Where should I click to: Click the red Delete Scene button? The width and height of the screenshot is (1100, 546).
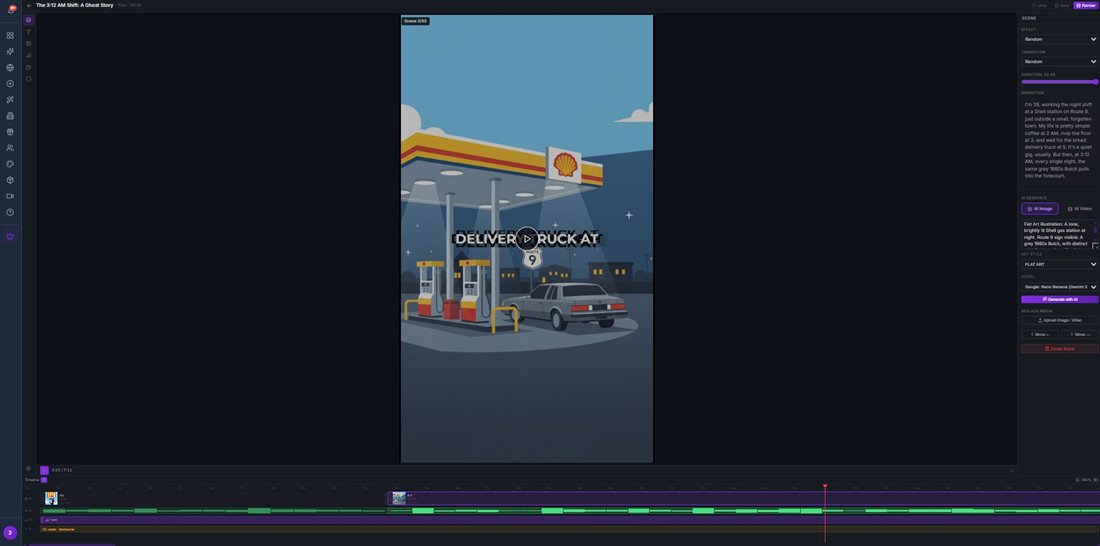(x=1059, y=349)
